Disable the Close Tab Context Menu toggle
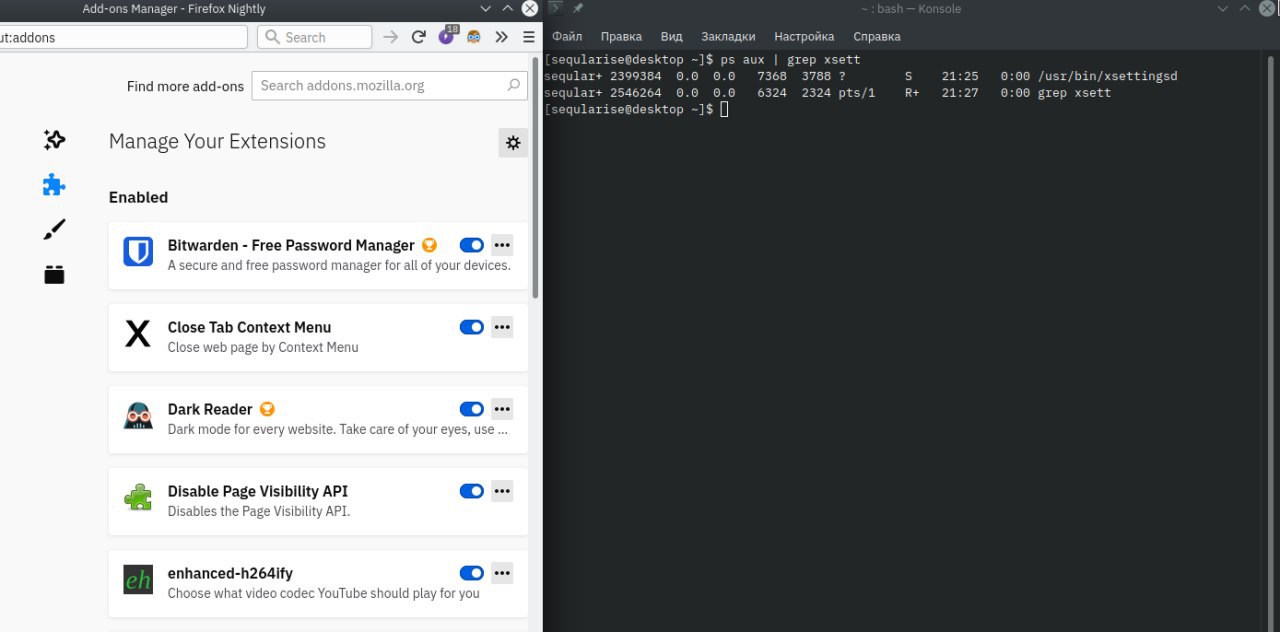 [x=472, y=327]
